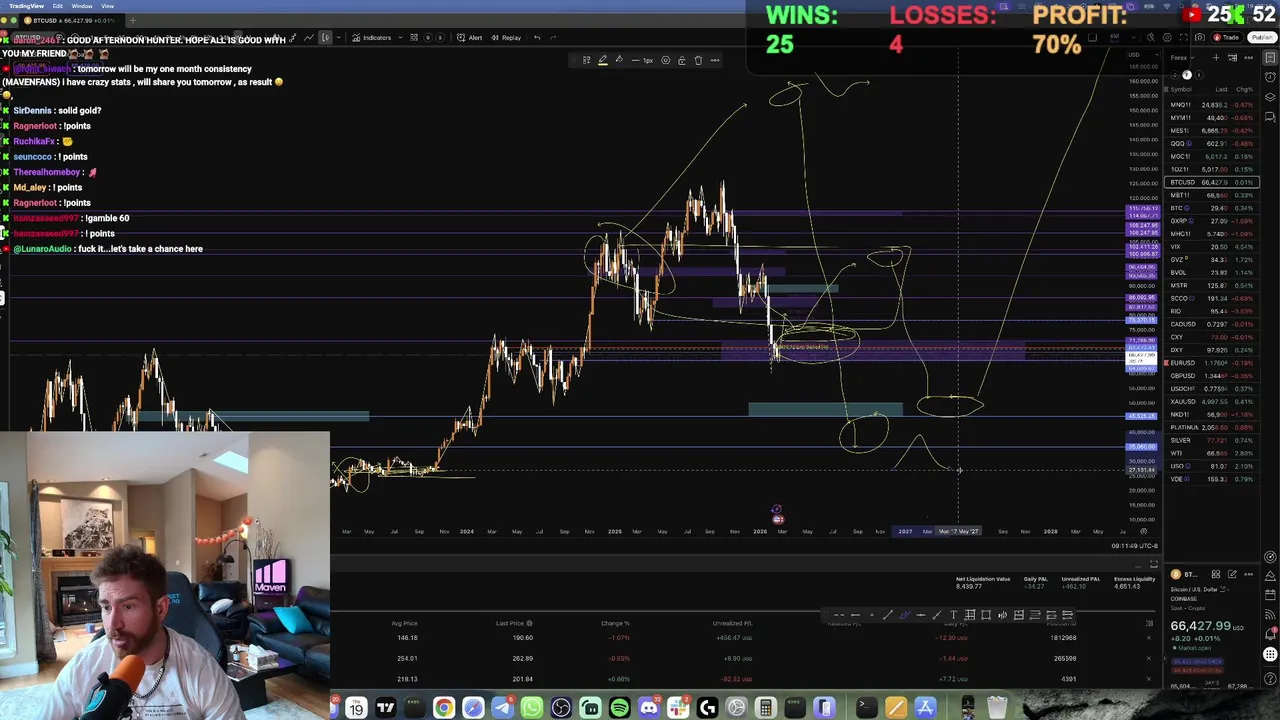Viewport: 1280px width, 720px height.
Task: Open the Chats sidebar icon
Action: tap(1270, 117)
